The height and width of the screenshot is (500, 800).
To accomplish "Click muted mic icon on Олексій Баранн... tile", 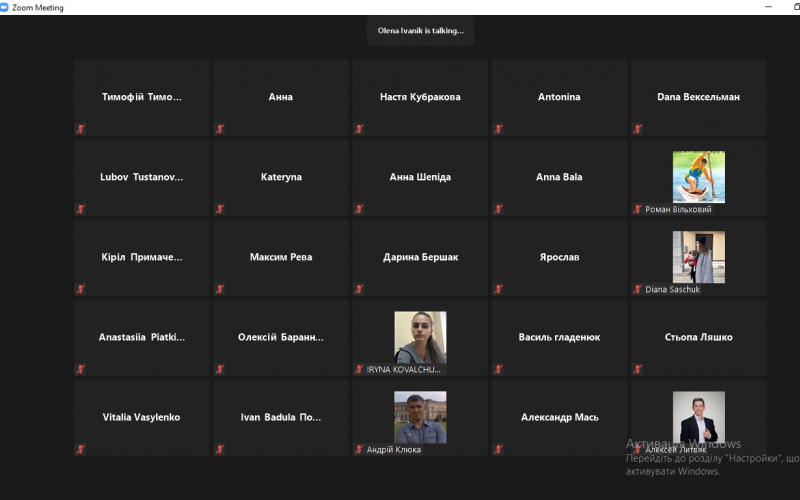I will coord(220,369).
